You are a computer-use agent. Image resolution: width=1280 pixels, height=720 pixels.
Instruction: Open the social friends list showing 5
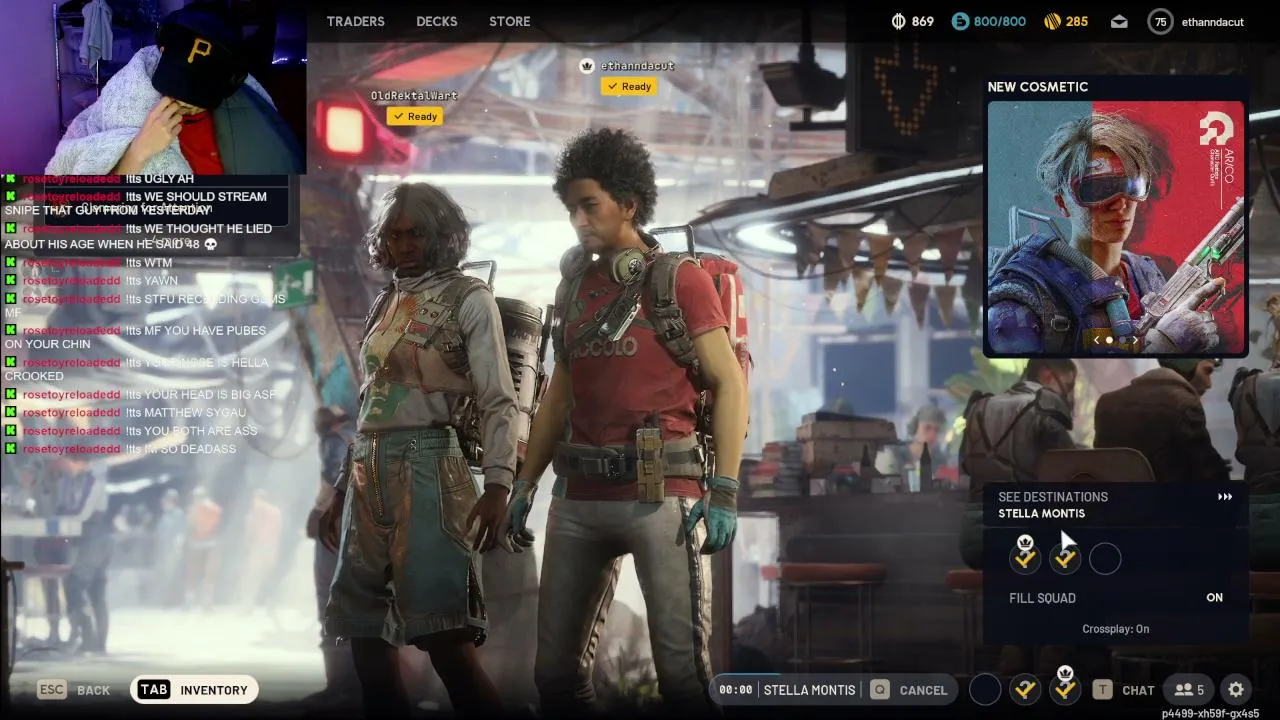[1189, 689]
